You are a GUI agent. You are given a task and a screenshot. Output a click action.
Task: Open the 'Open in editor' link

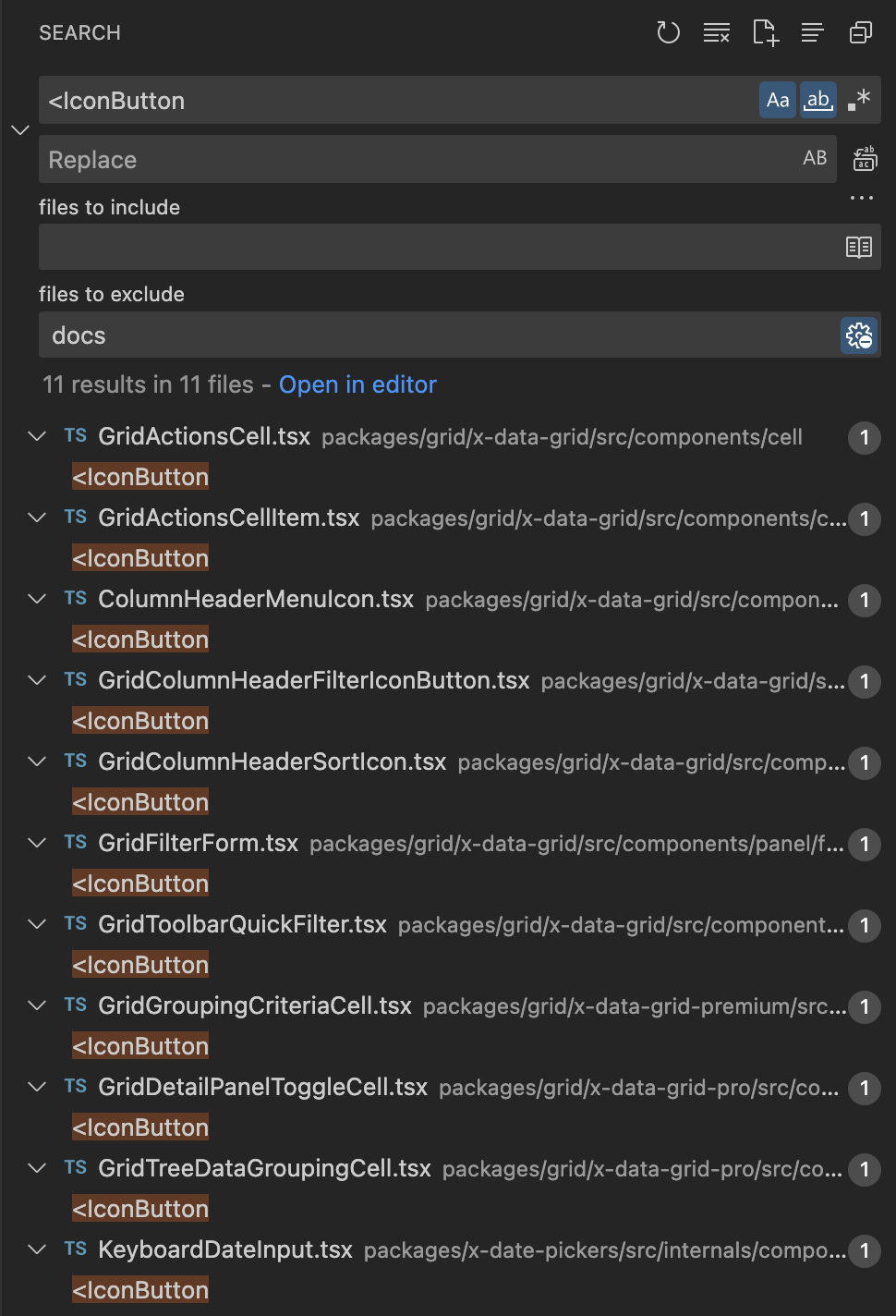point(357,384)
